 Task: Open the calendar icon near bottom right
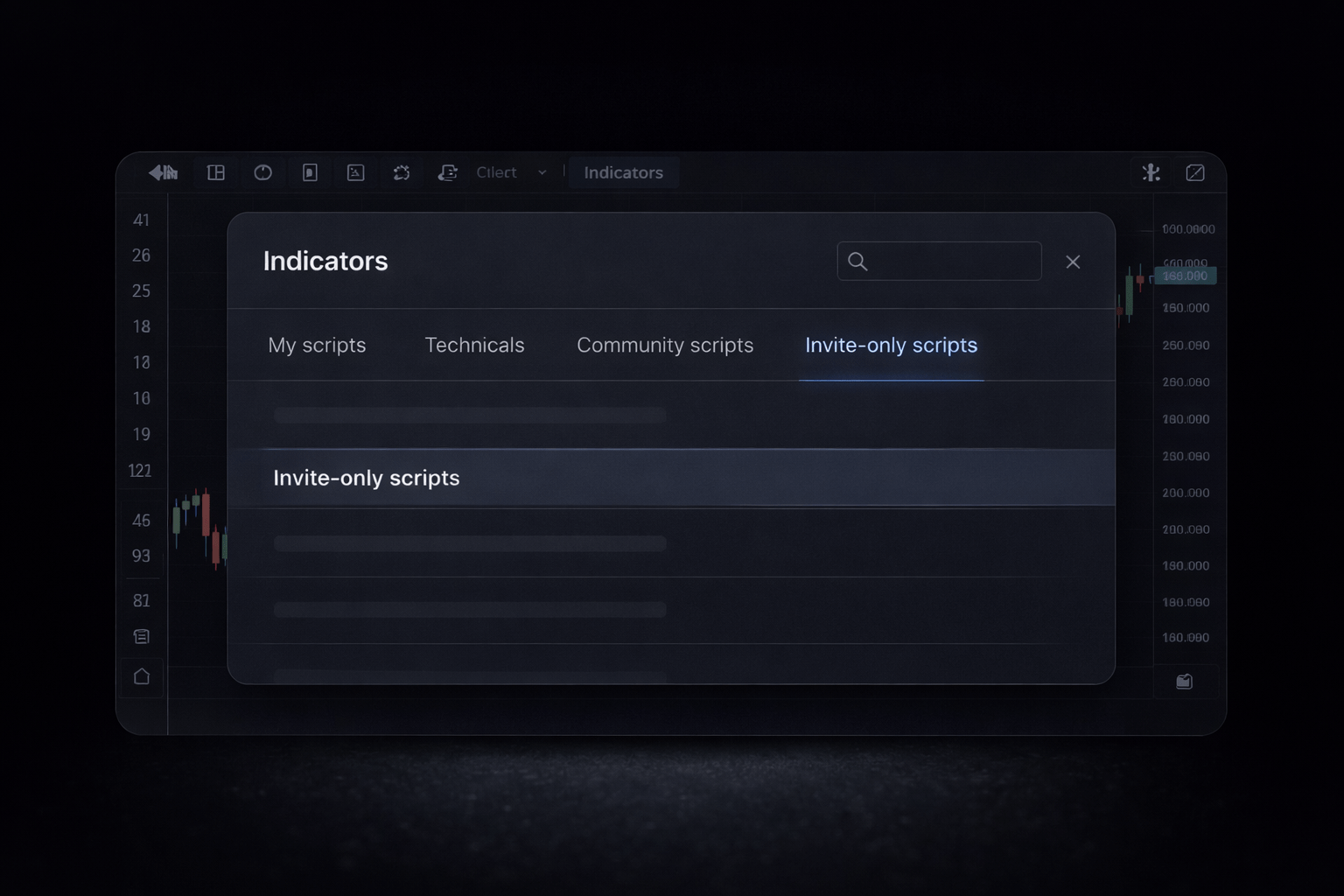[1185, 682]
